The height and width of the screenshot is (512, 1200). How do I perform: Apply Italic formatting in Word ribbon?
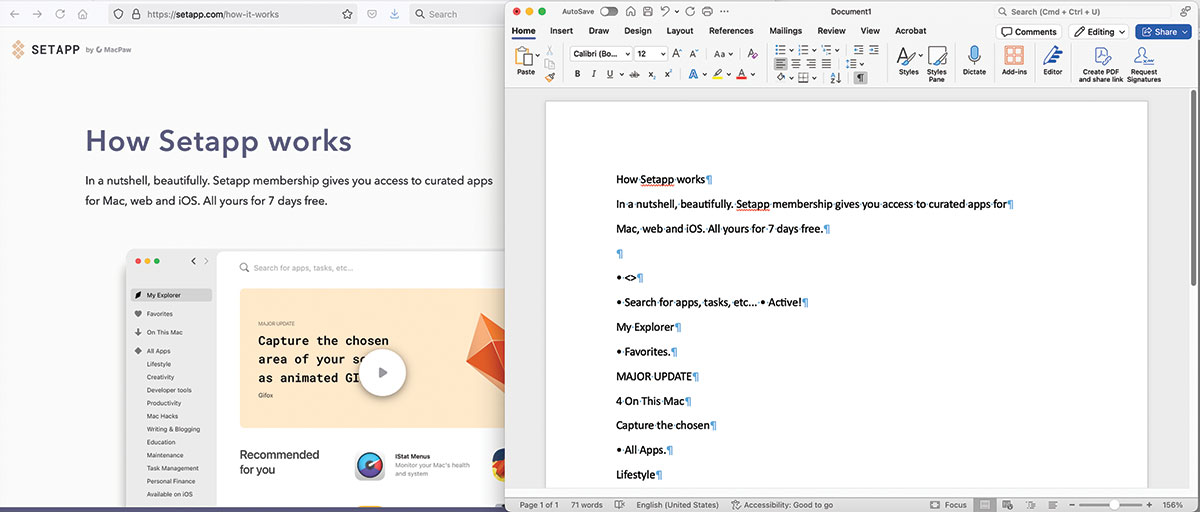tap(593, 74)
